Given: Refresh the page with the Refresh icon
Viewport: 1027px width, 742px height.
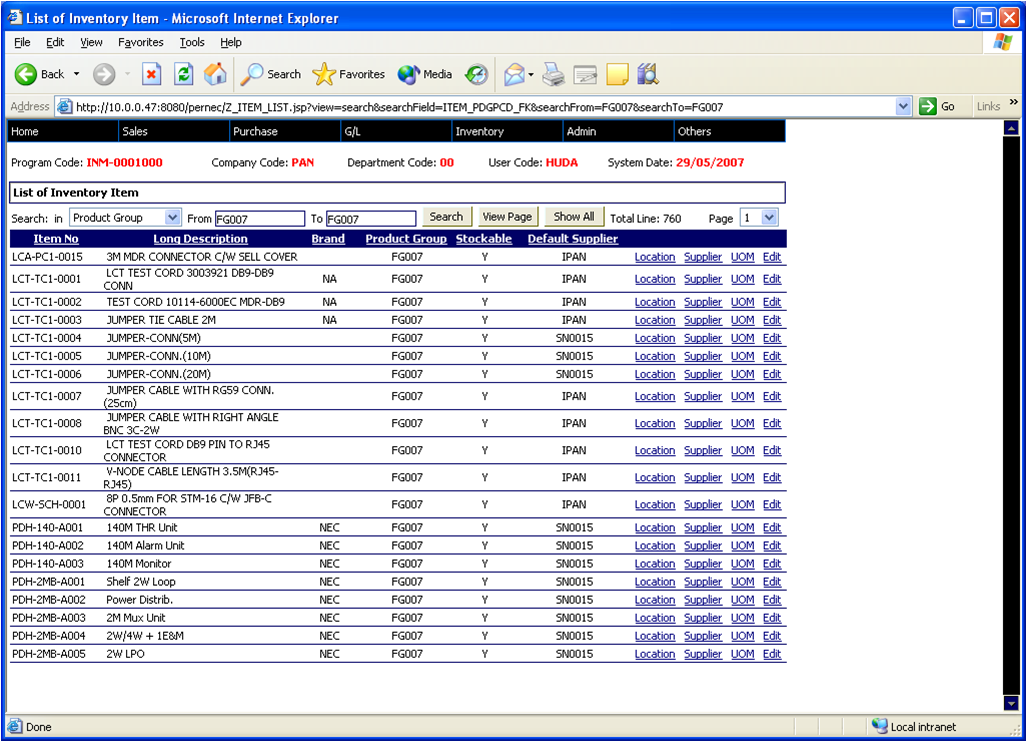Looking at the screenshot, I should point(182,74).
